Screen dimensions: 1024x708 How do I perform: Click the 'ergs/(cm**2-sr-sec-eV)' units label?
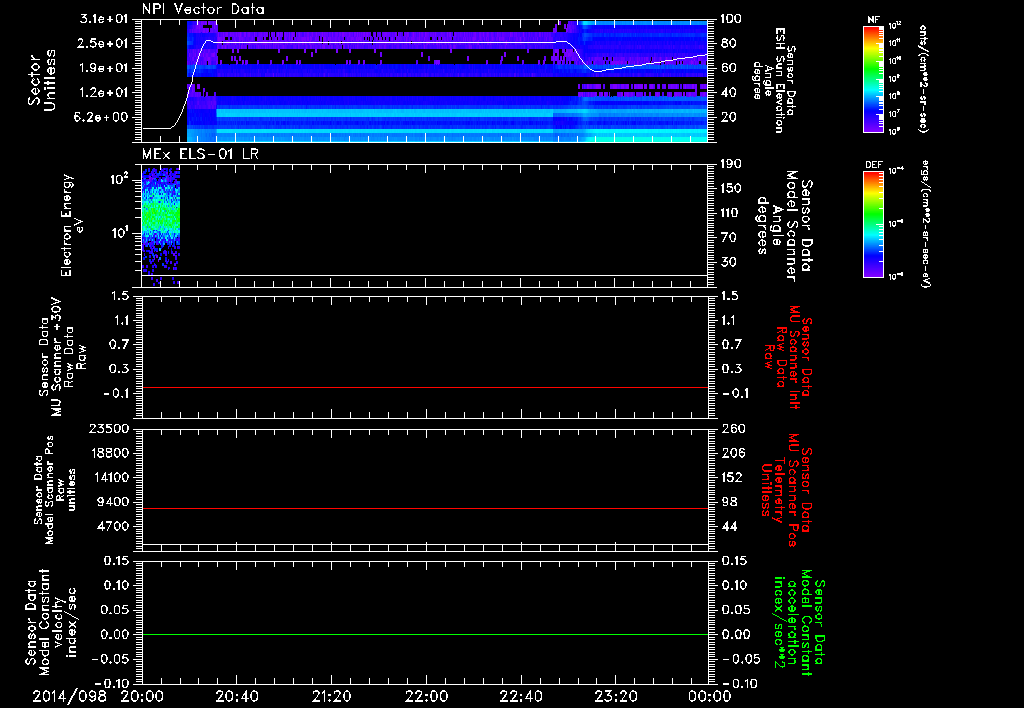point(927,224)
